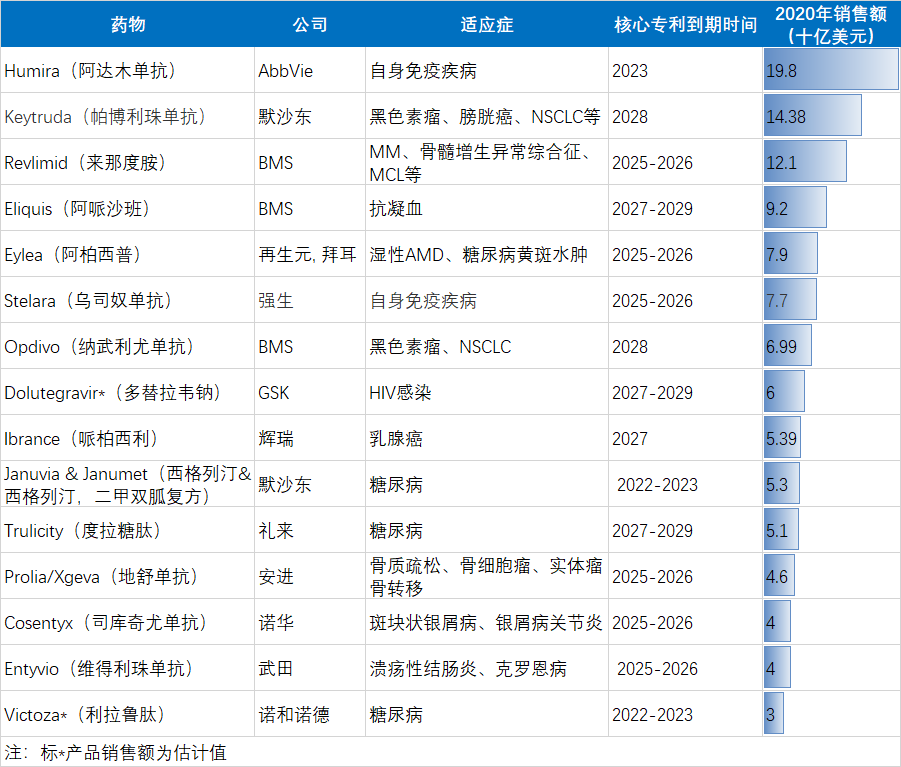The height and width of the screenshot is (767, 901).
Task: Click the sales value 4.6
Action: (779, 575)
